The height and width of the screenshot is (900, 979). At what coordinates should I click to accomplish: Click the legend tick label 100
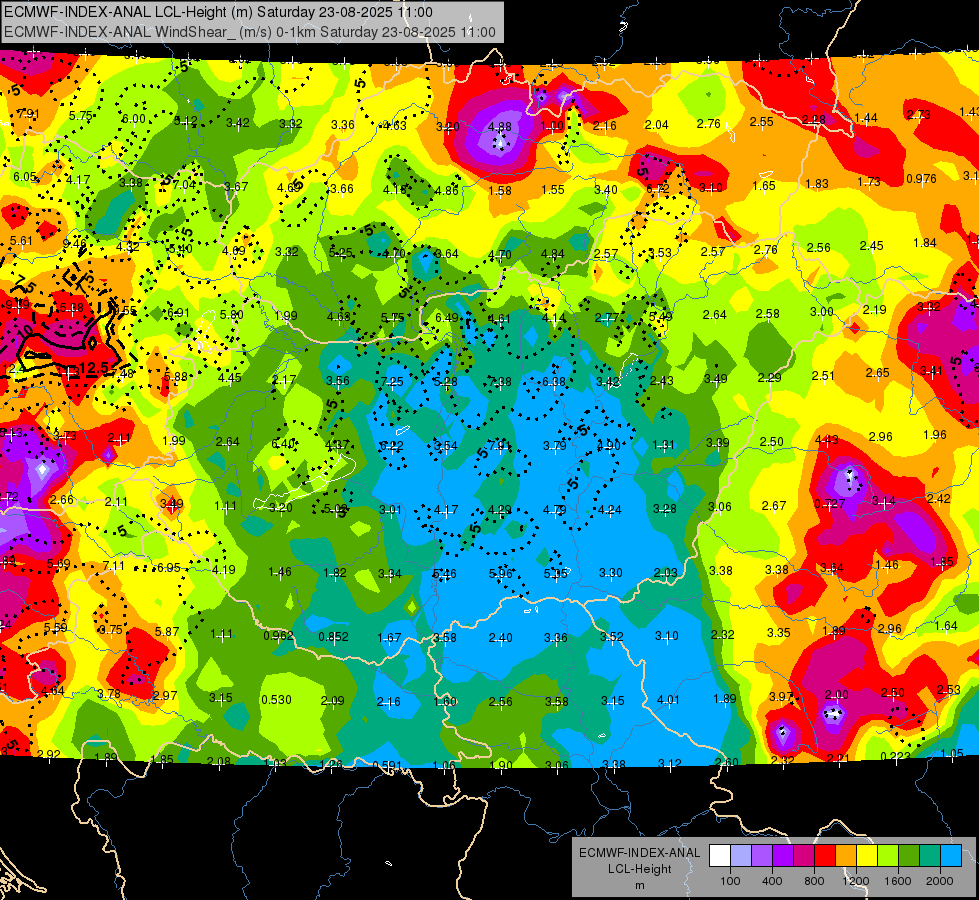[x=730, y=881]
